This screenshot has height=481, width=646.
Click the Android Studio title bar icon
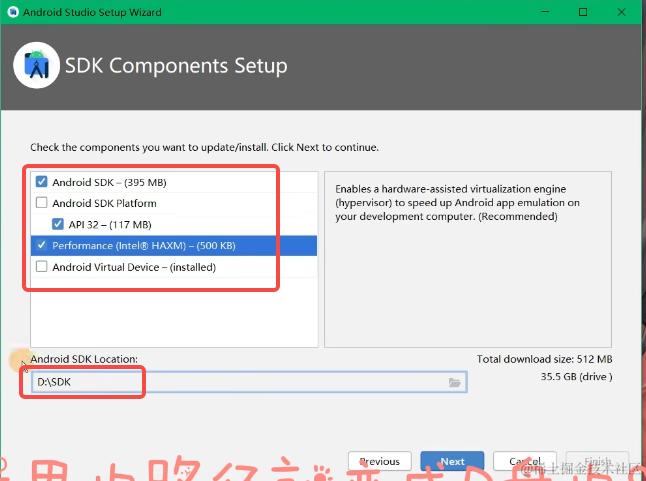[13, 12]
